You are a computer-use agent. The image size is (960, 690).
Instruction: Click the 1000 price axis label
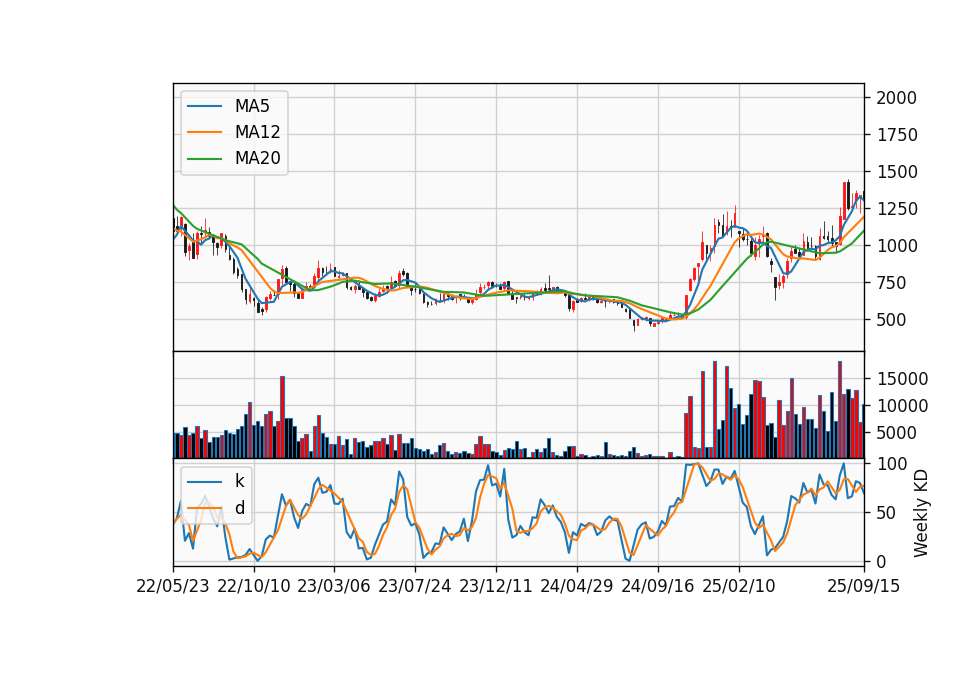coord(896,246)
